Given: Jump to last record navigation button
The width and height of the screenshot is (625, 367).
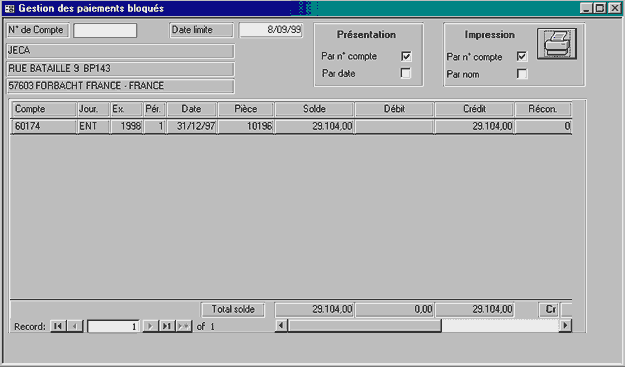Looking at the screenshot, I should pos(167,326).
